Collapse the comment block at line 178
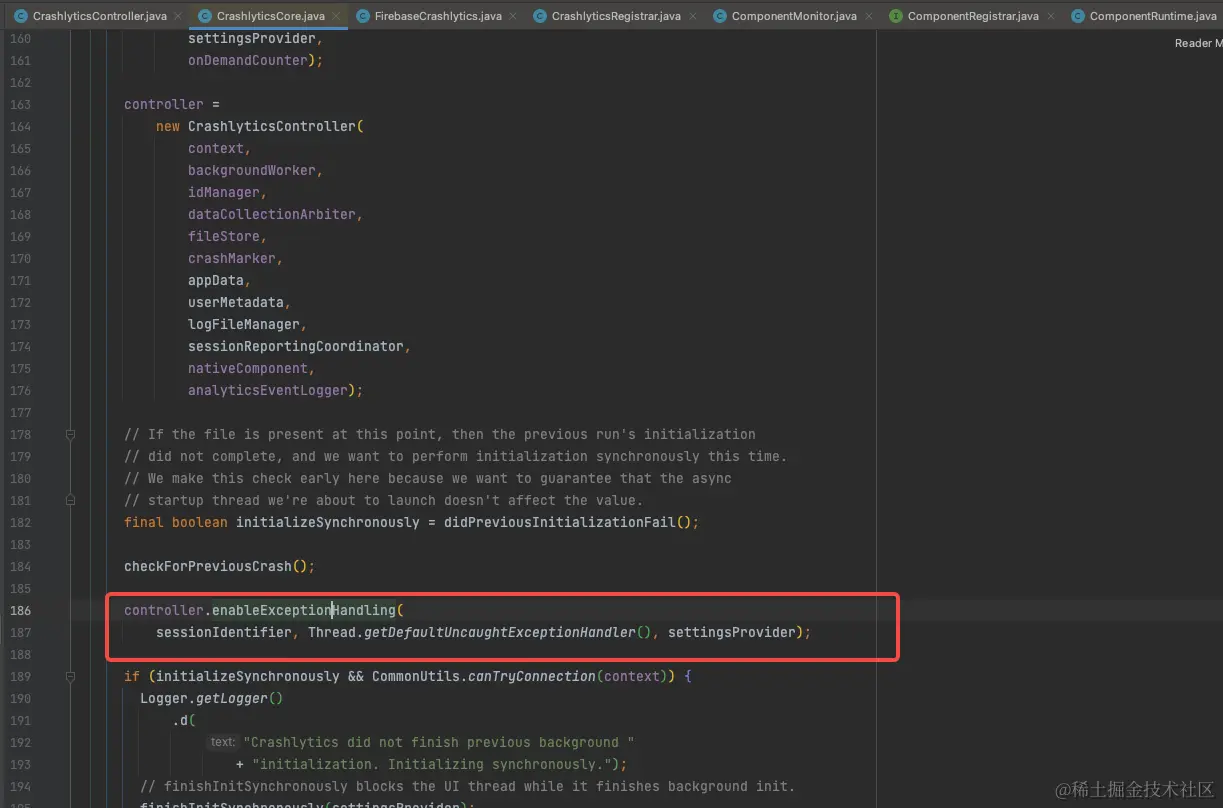This screenshot has width=1223, height=808. tap(70, 434)
